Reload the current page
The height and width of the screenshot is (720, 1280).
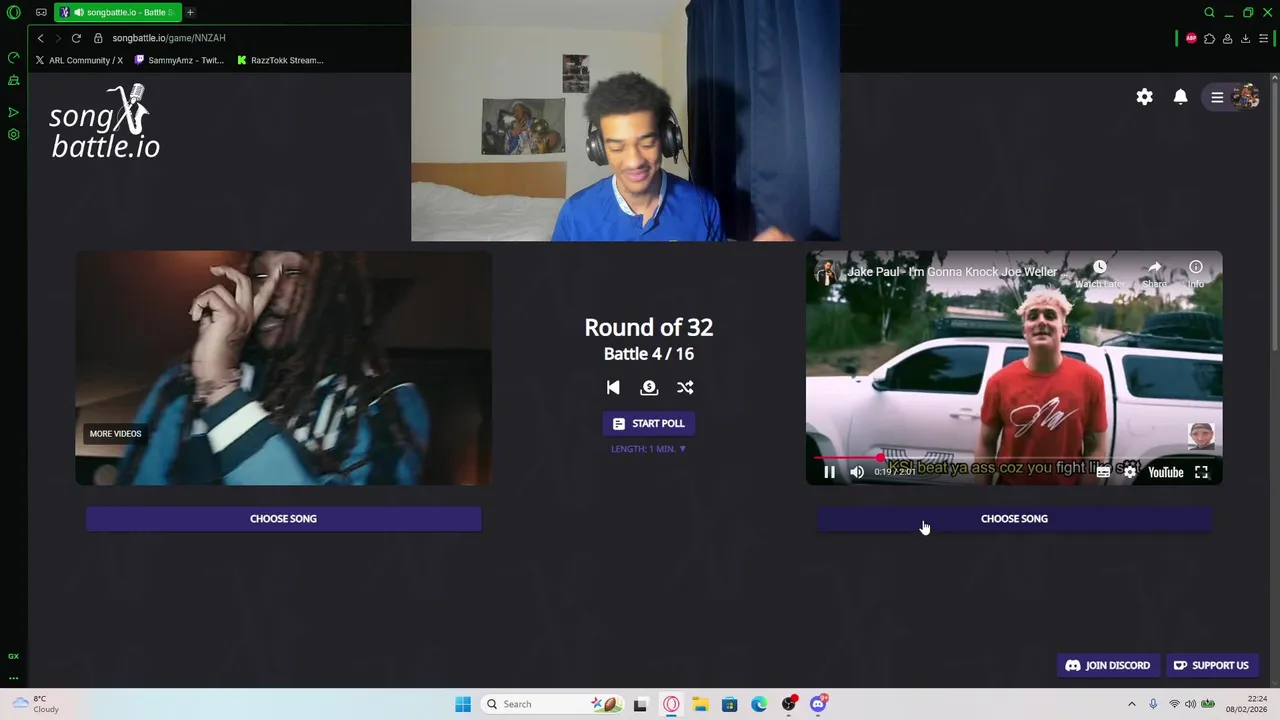[x=76, y=38]
